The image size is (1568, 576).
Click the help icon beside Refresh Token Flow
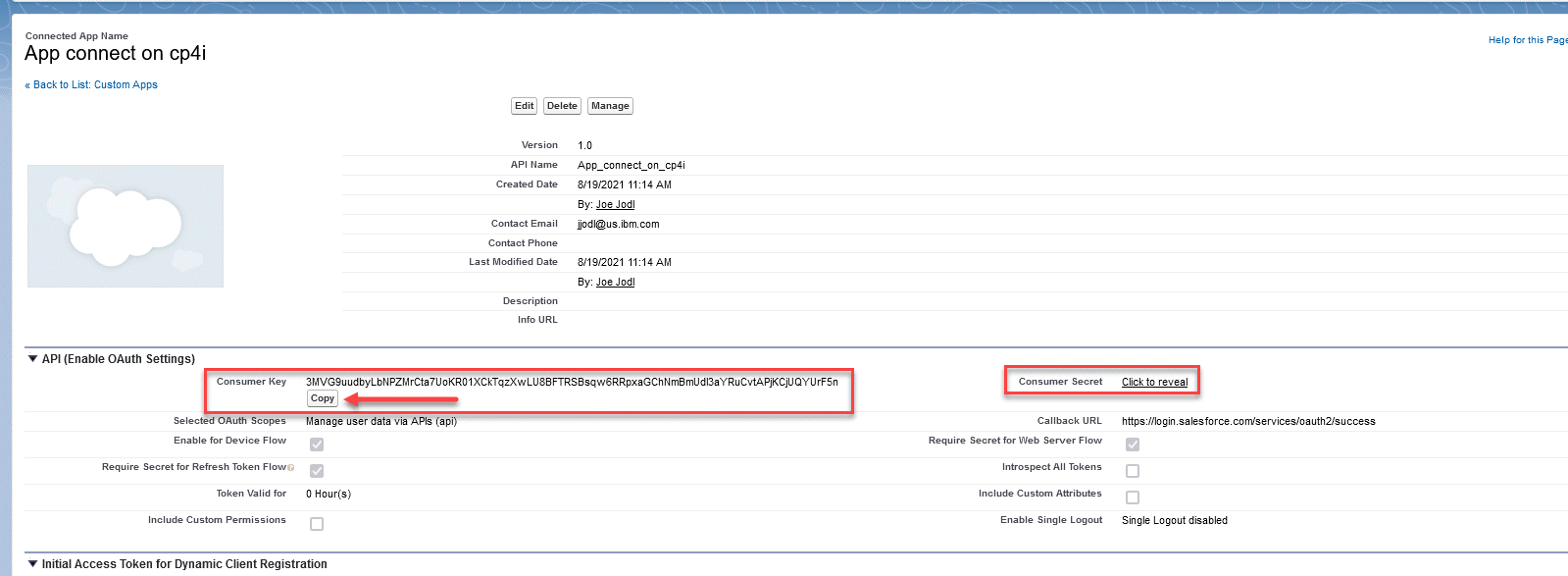coord(291,468)
